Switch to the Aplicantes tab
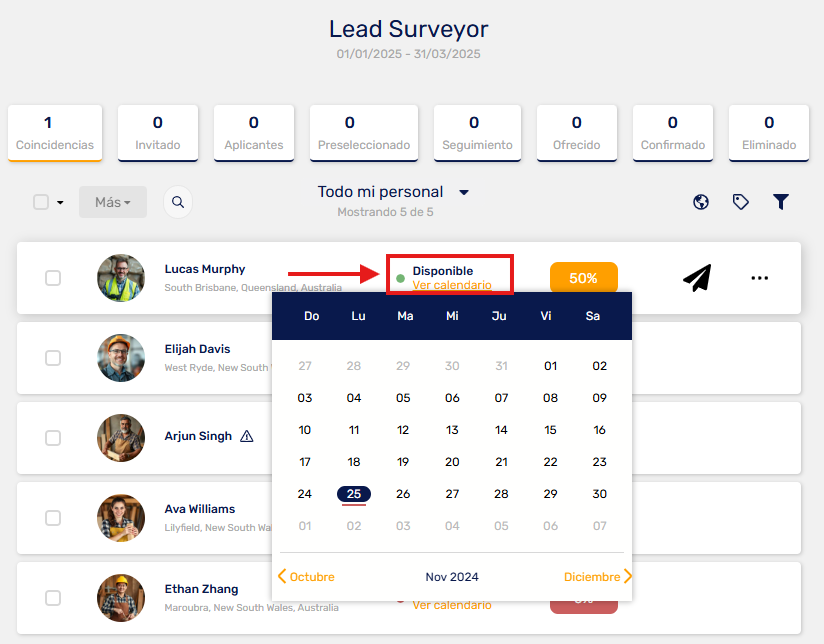The image size is (824, 644). [254, 133]
